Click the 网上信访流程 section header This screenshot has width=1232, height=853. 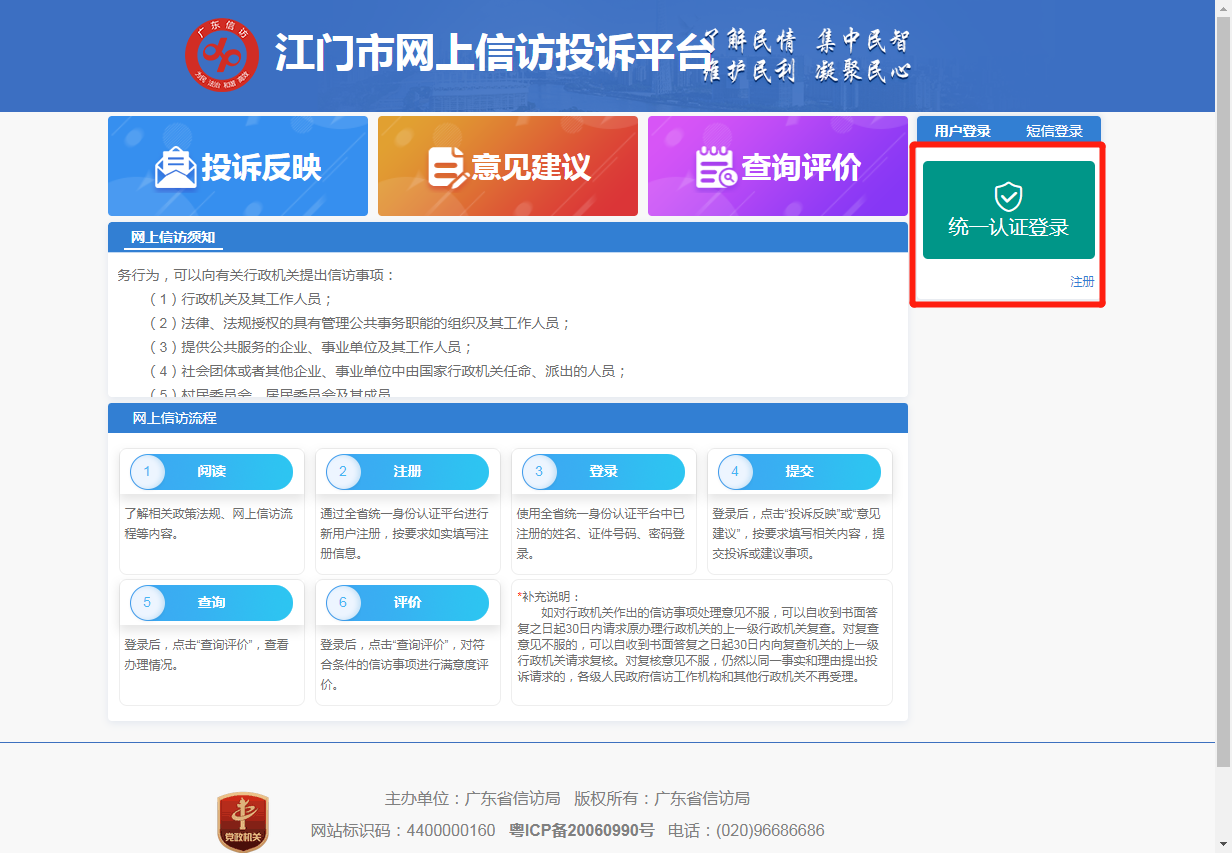[175, 418]
